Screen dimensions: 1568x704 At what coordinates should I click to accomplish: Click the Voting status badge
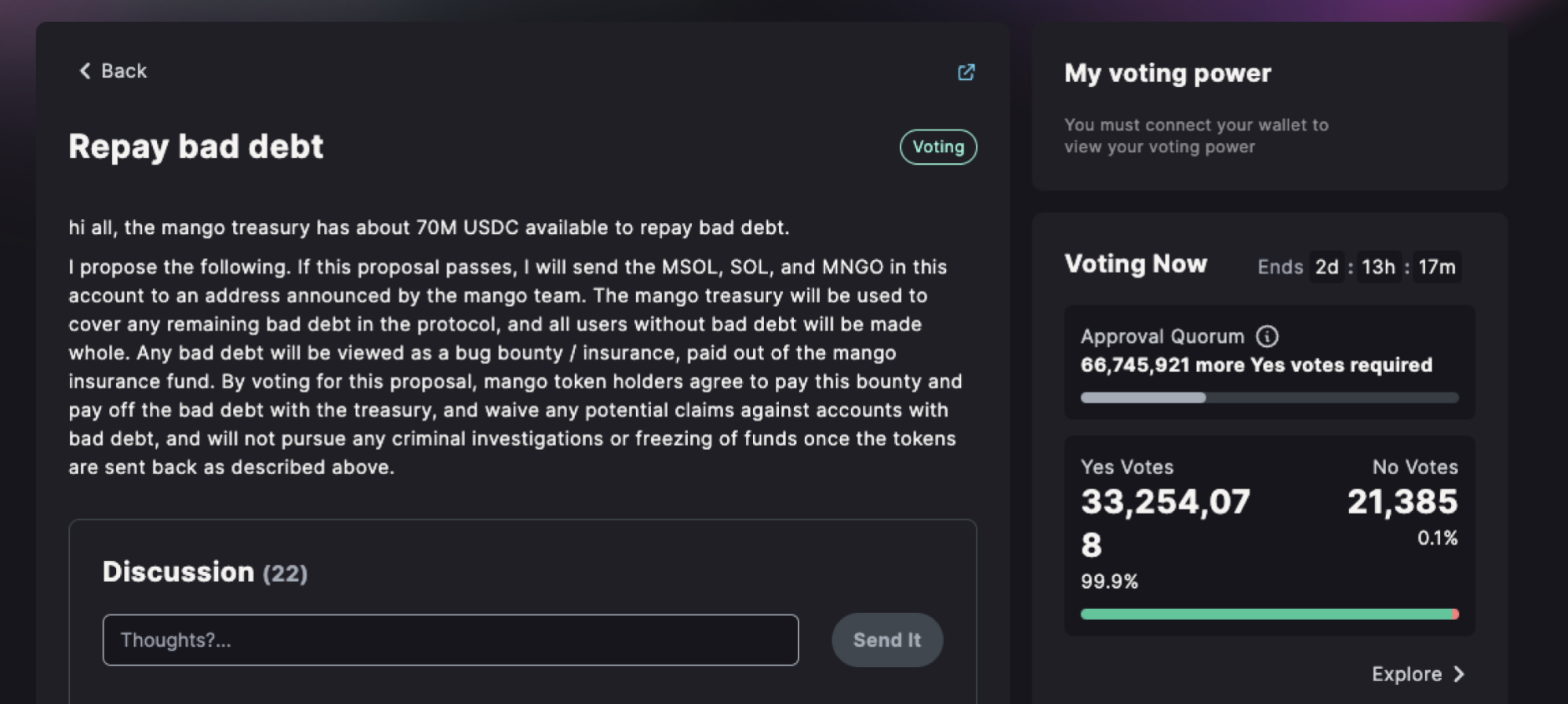point(937,147)
